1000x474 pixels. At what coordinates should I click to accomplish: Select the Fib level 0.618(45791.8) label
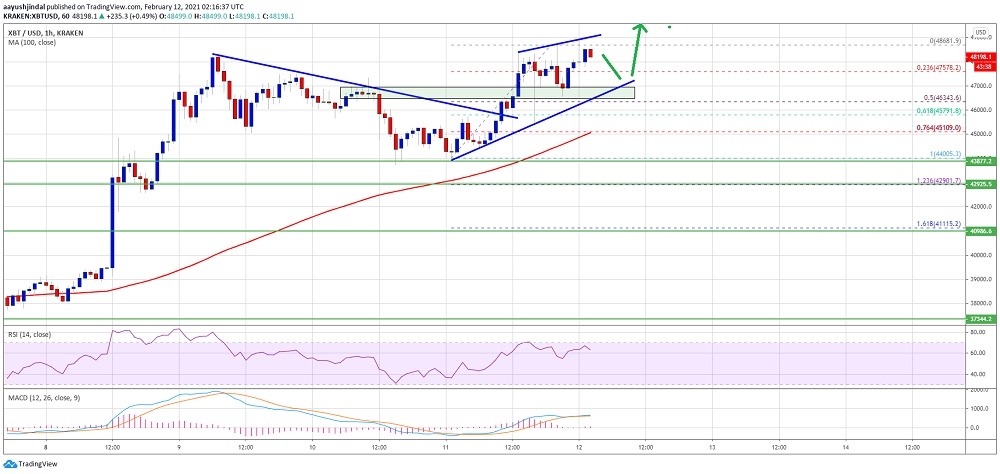coord(940,111)
